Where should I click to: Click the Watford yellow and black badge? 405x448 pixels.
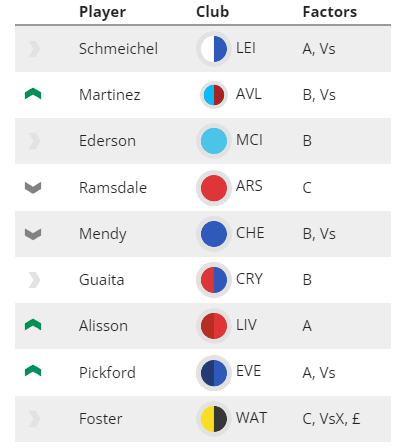(x=214, y=419)
